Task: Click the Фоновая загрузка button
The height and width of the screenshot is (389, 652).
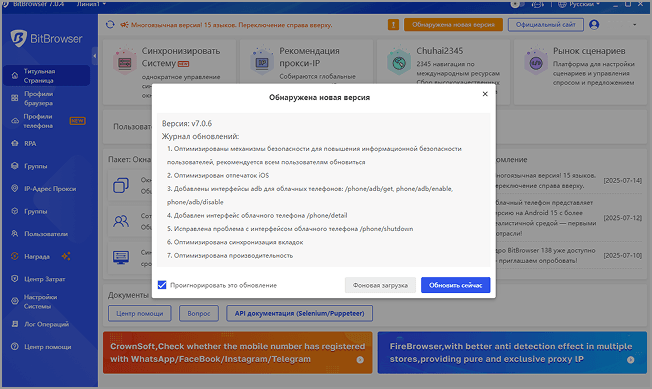Action: [x=380, y=285]
